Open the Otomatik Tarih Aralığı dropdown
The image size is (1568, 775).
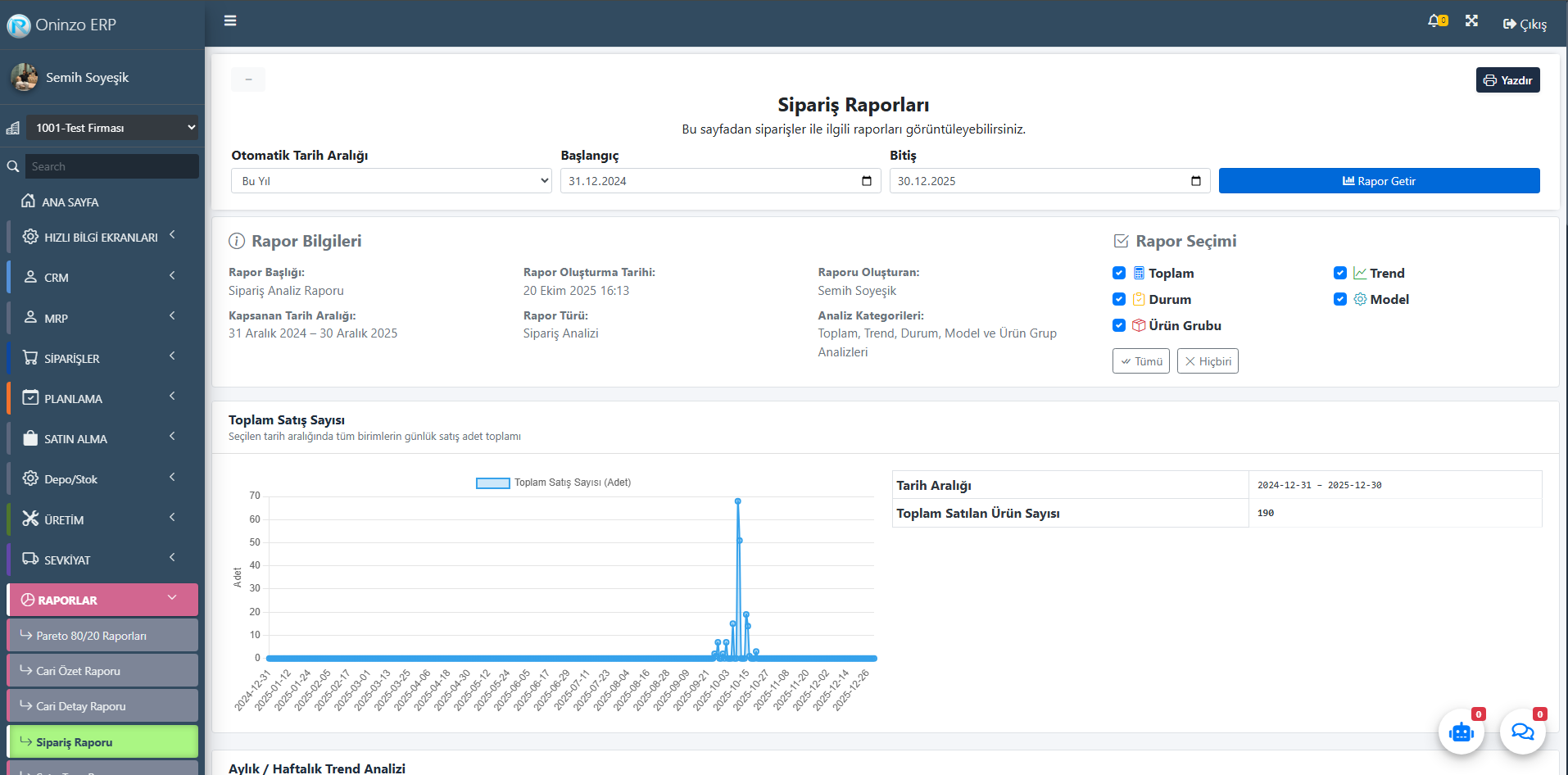click(392, 181)
